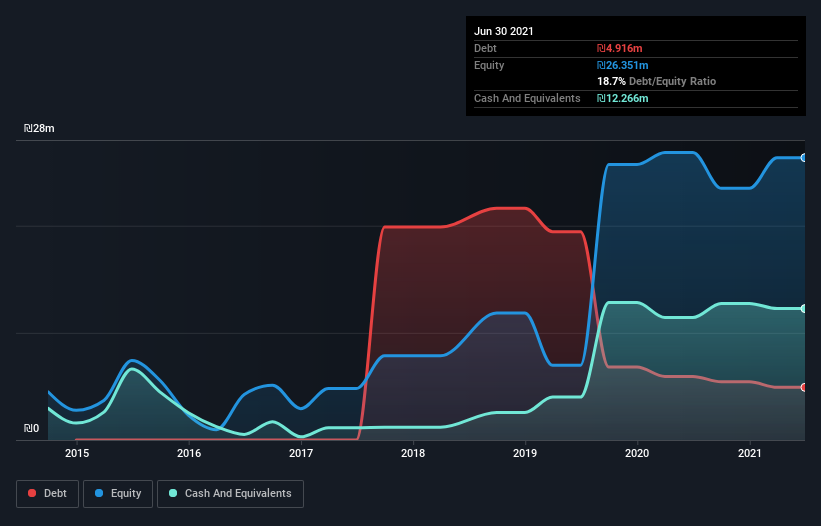The image size is (821, 526).
Task: Toggle the Debt legend button
Action: (x=48, y=494)
